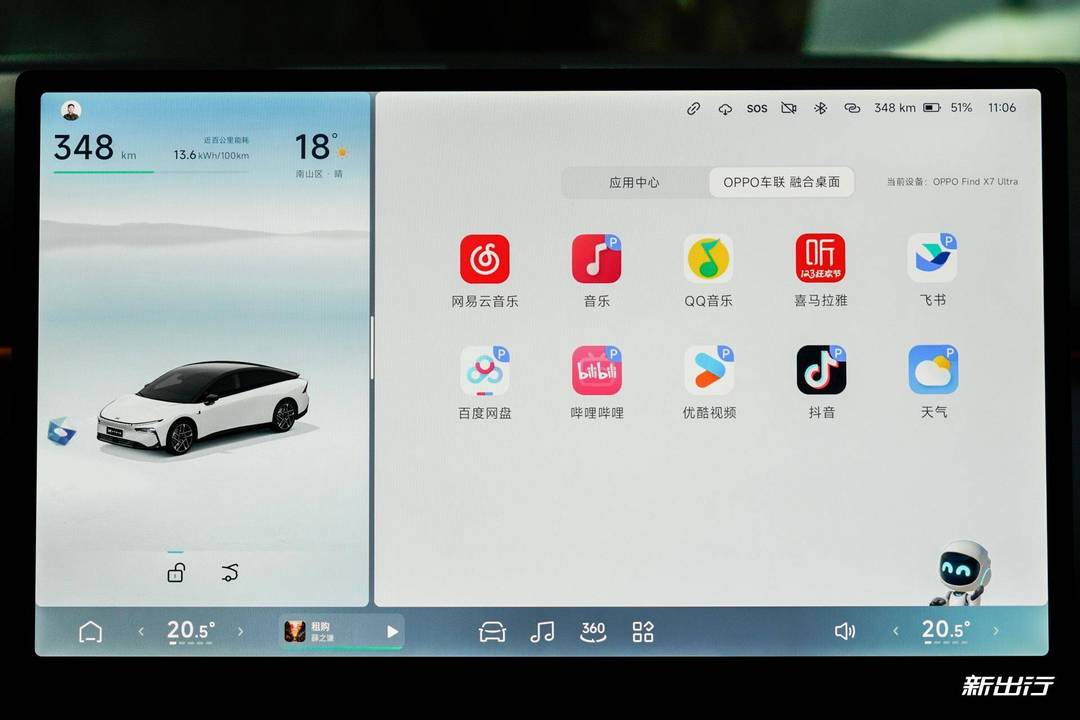Tap the link icon at status bar start

694,109
